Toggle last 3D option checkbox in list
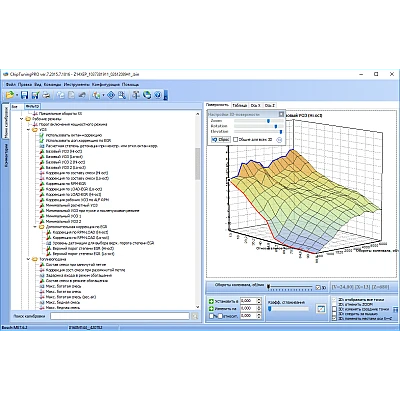400x400 pixels. tap(334, 318)
